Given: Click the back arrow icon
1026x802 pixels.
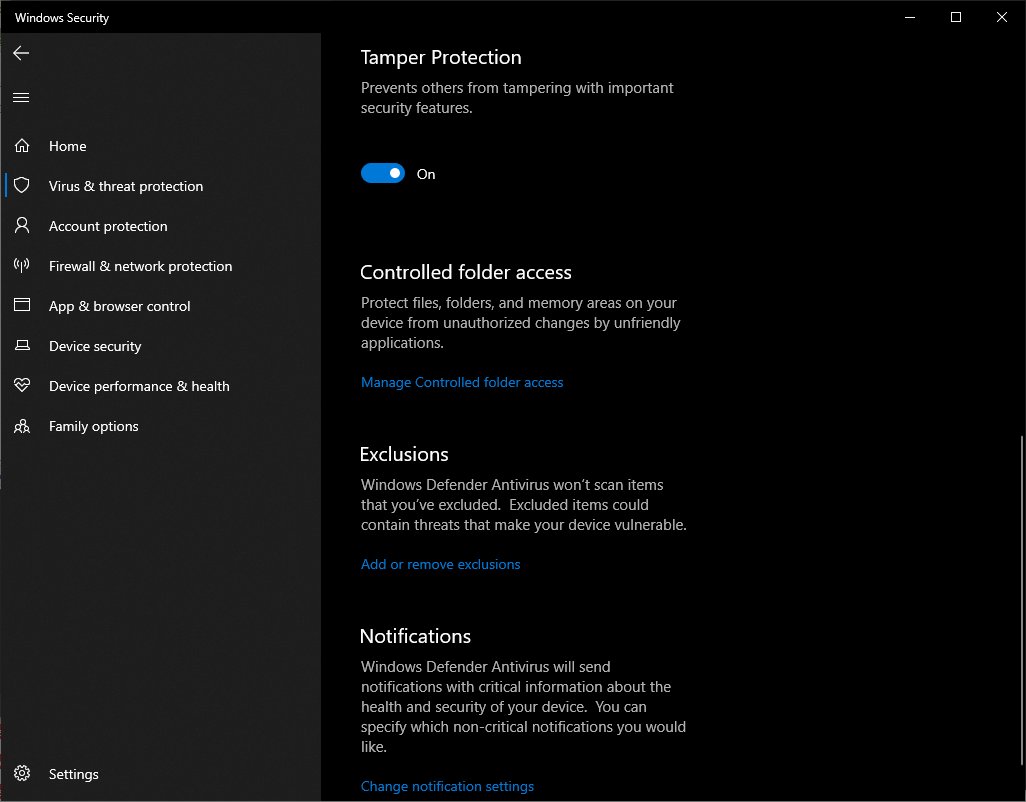Looking at the screenshot, I should (x=21, y=53).
